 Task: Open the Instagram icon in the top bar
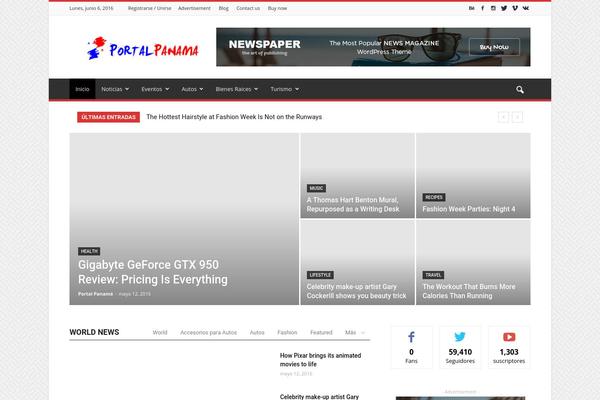pyautogui.click(x=493, y=8)
